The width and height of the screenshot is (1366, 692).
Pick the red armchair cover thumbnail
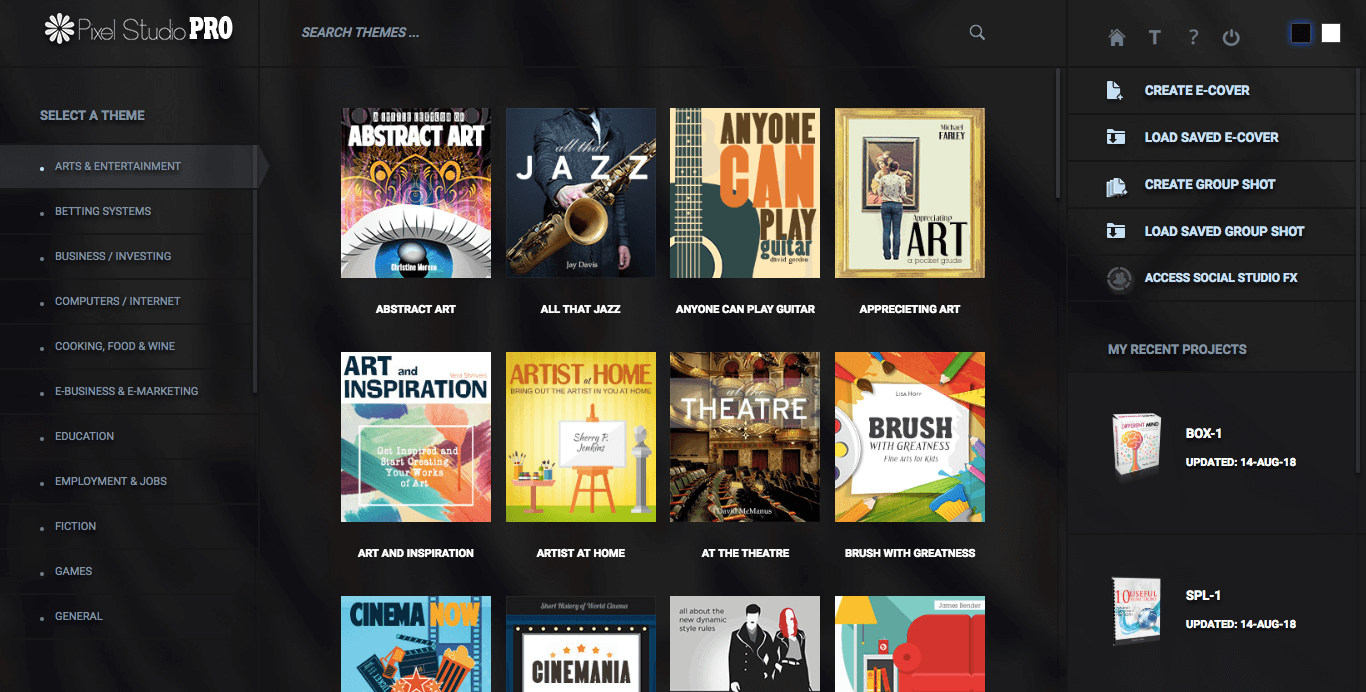click(910, 644)
